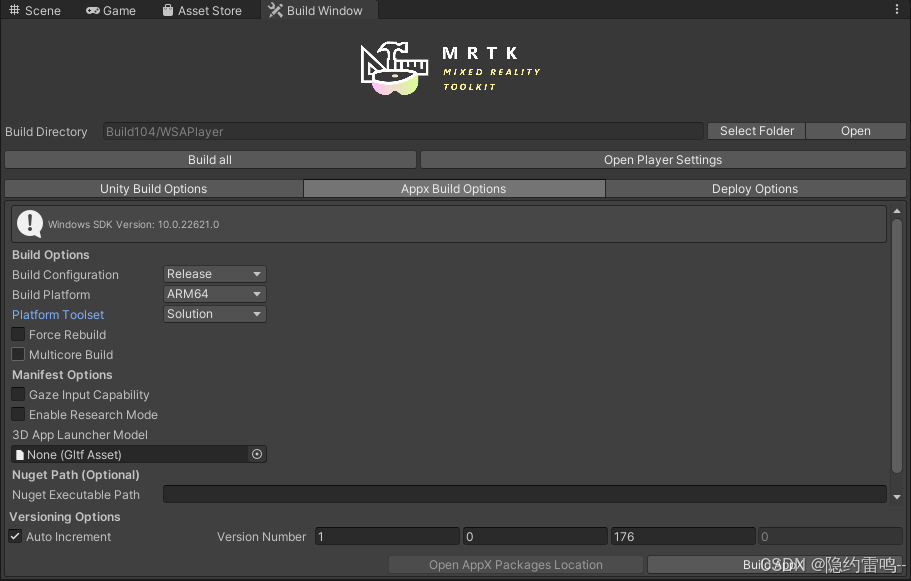Viewport: 911px width, 581px height.
Task: Switch to the Deploy Options tab
Action: pos(755,189)
